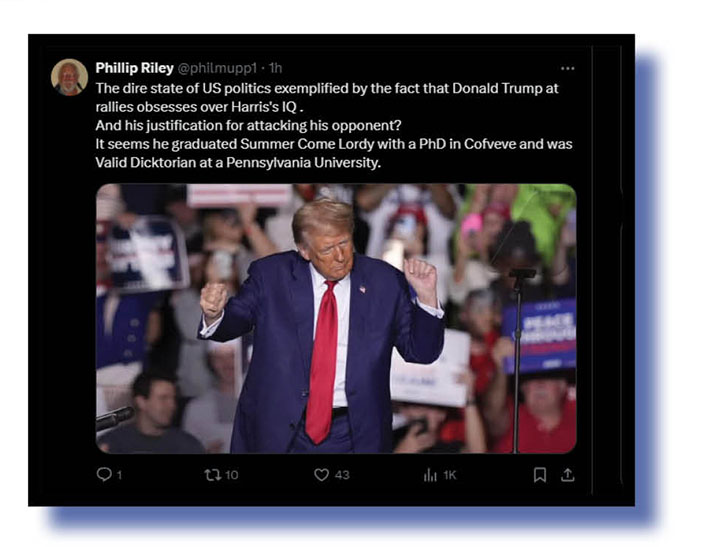Click the reply count of 1
This screenshot has height=547, width=709.
click(119, 475)
